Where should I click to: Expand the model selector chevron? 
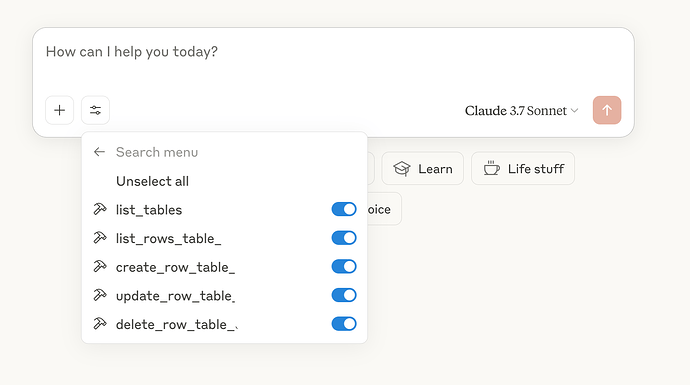[x=574, y=110]
